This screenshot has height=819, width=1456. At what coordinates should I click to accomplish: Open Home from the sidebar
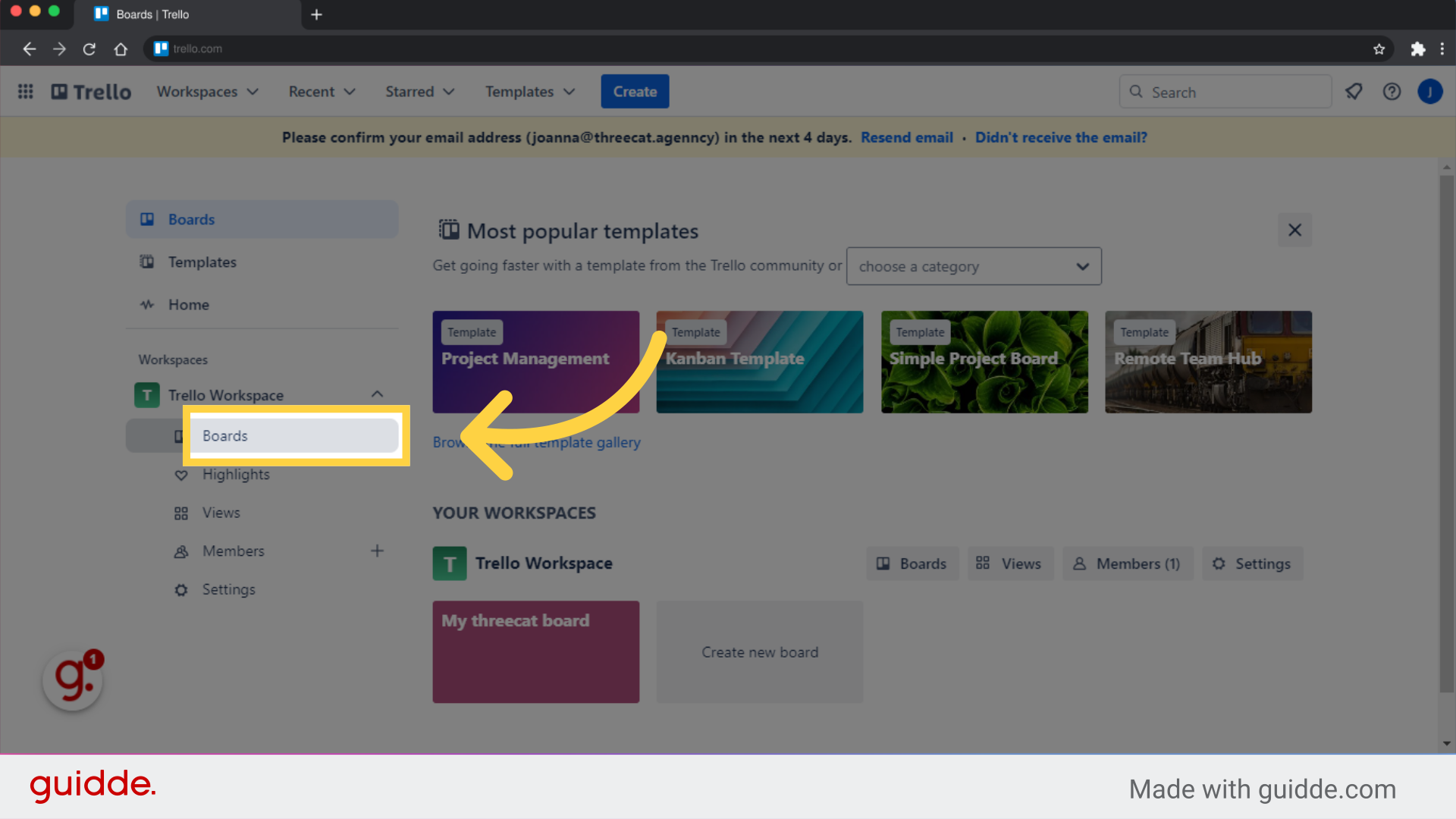click(188, 304)
